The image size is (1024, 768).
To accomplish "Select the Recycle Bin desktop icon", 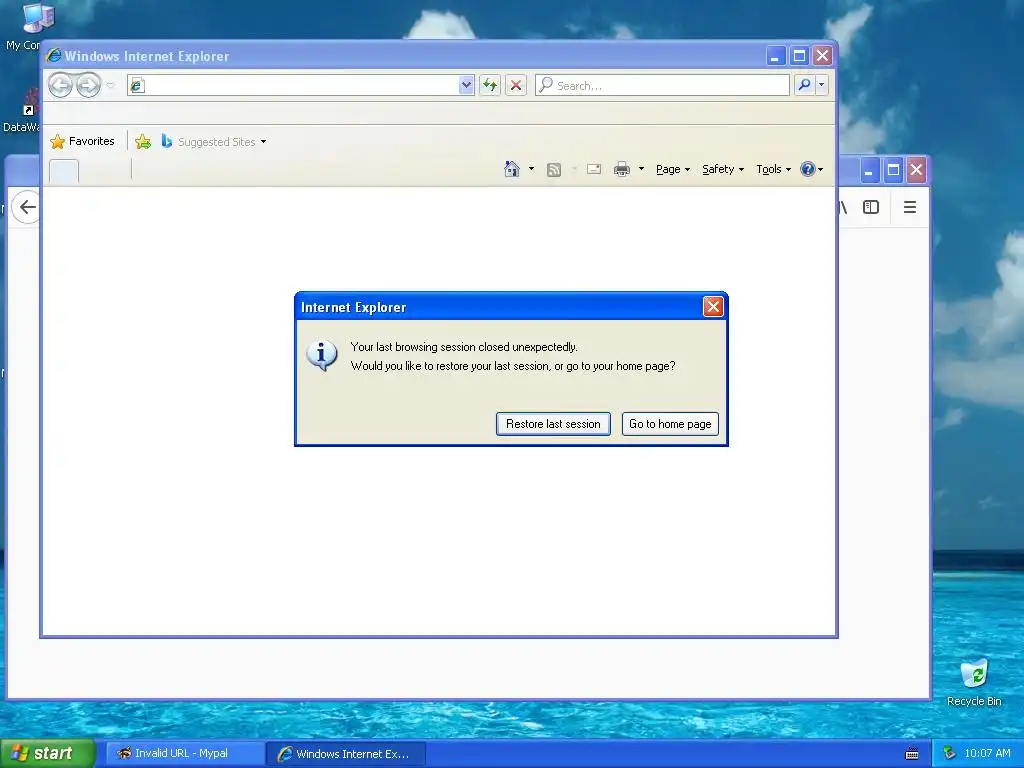I will (x=974, y=683).
